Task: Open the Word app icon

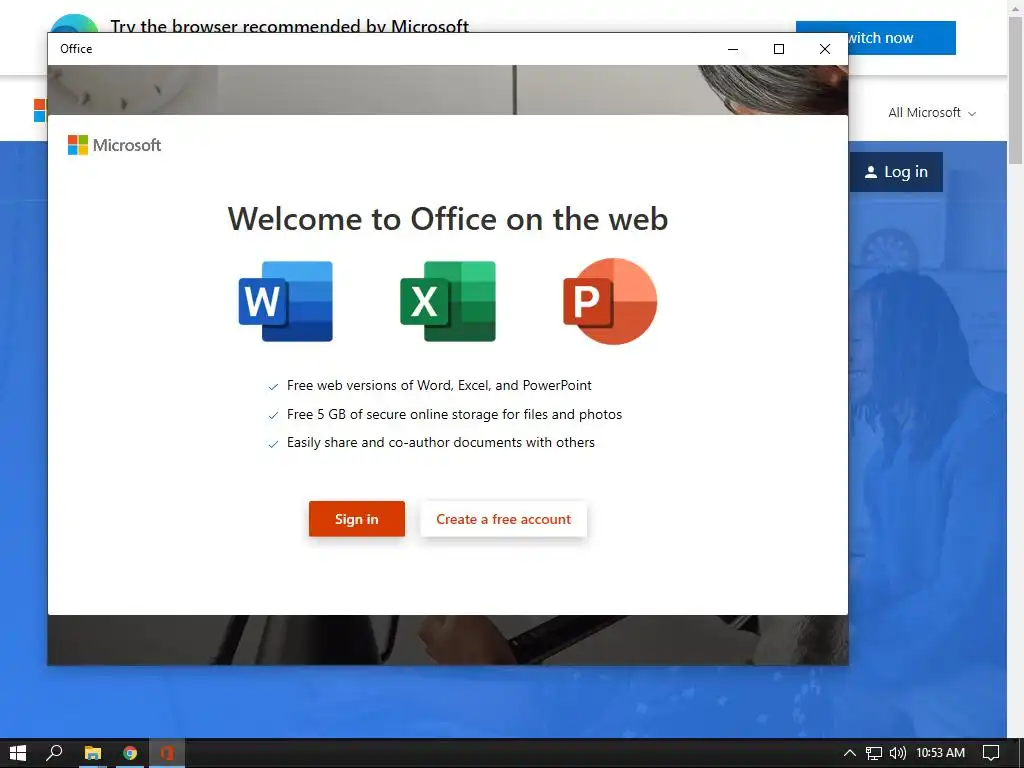Action: coord(285,301)
